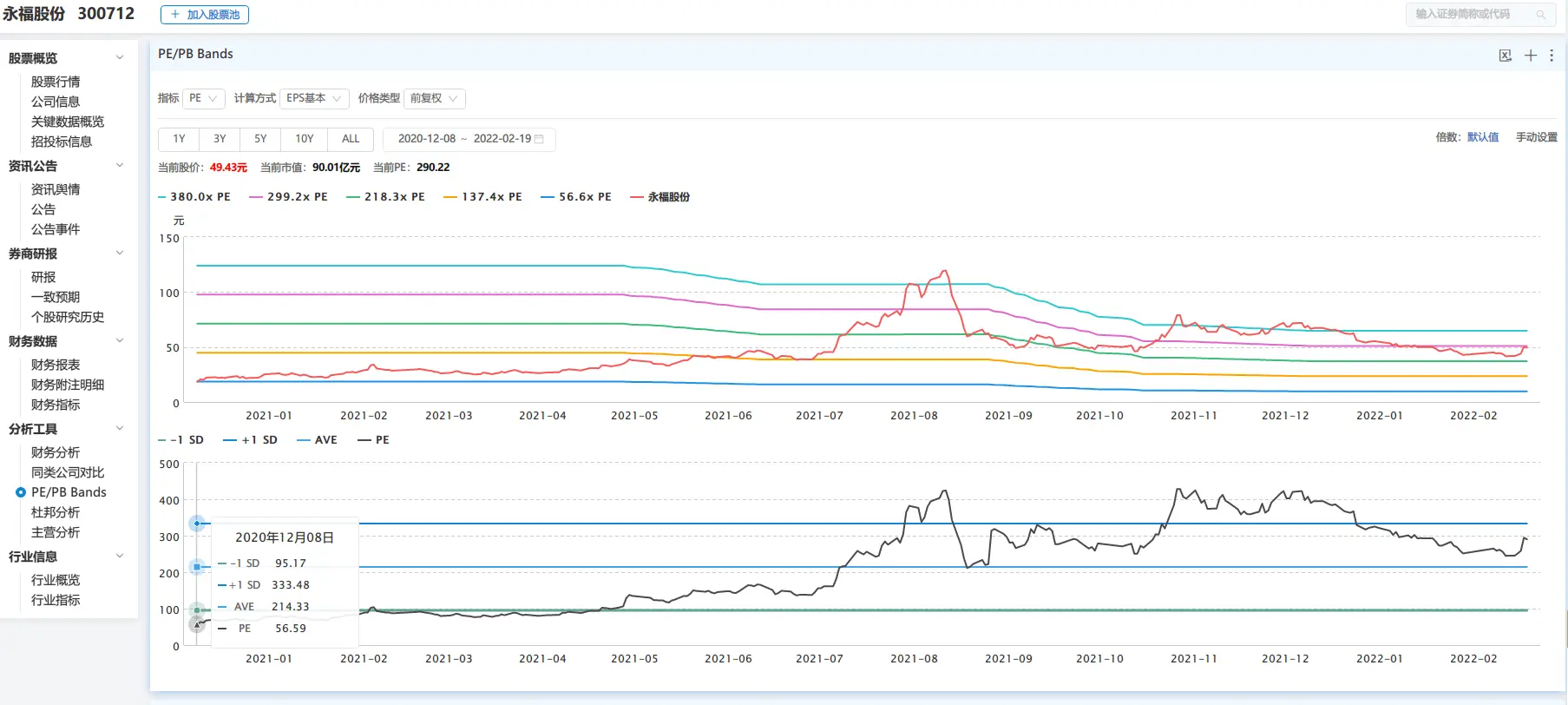The width and height of the screenshot is (1568, 705).
Task: Click the 当前股价 value 49.43元
Action: 228,168
